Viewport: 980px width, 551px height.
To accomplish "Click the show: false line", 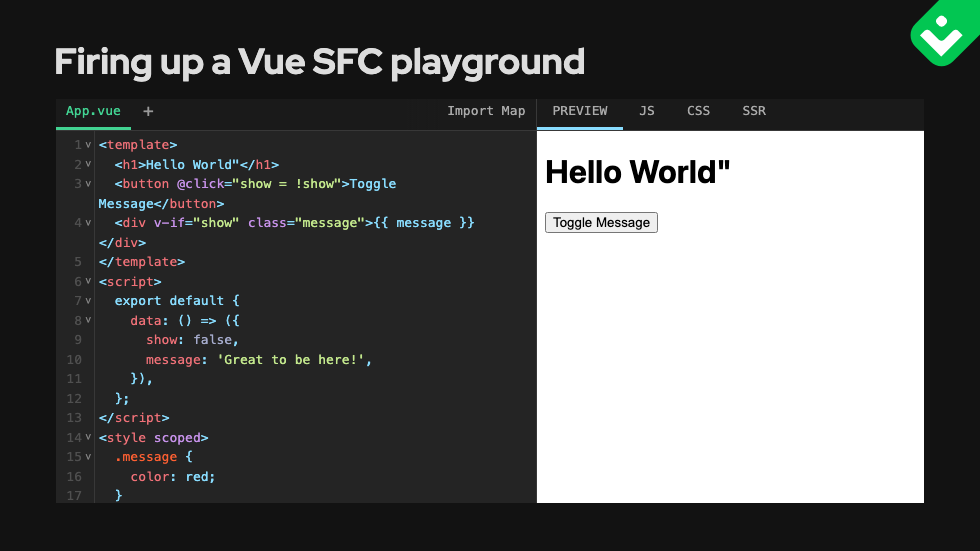I will coord(192,340).
